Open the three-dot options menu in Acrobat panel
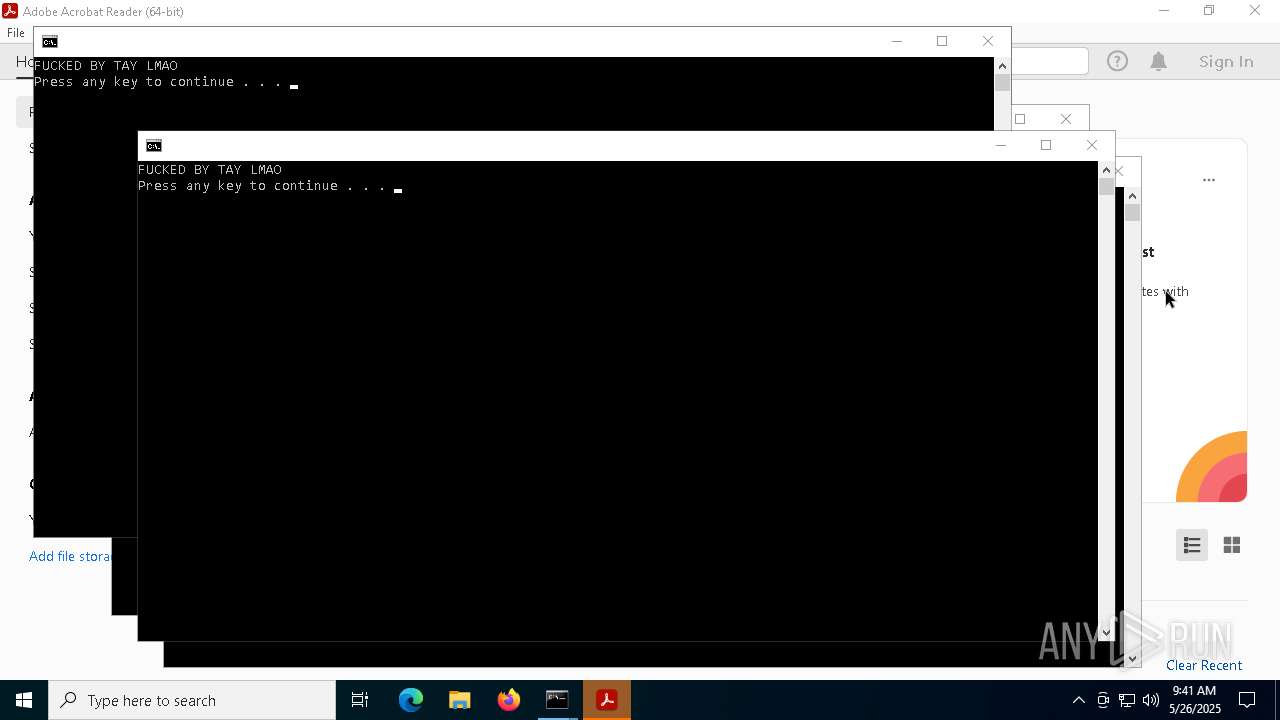The image size is (1280, 720). pos(1209,180)
